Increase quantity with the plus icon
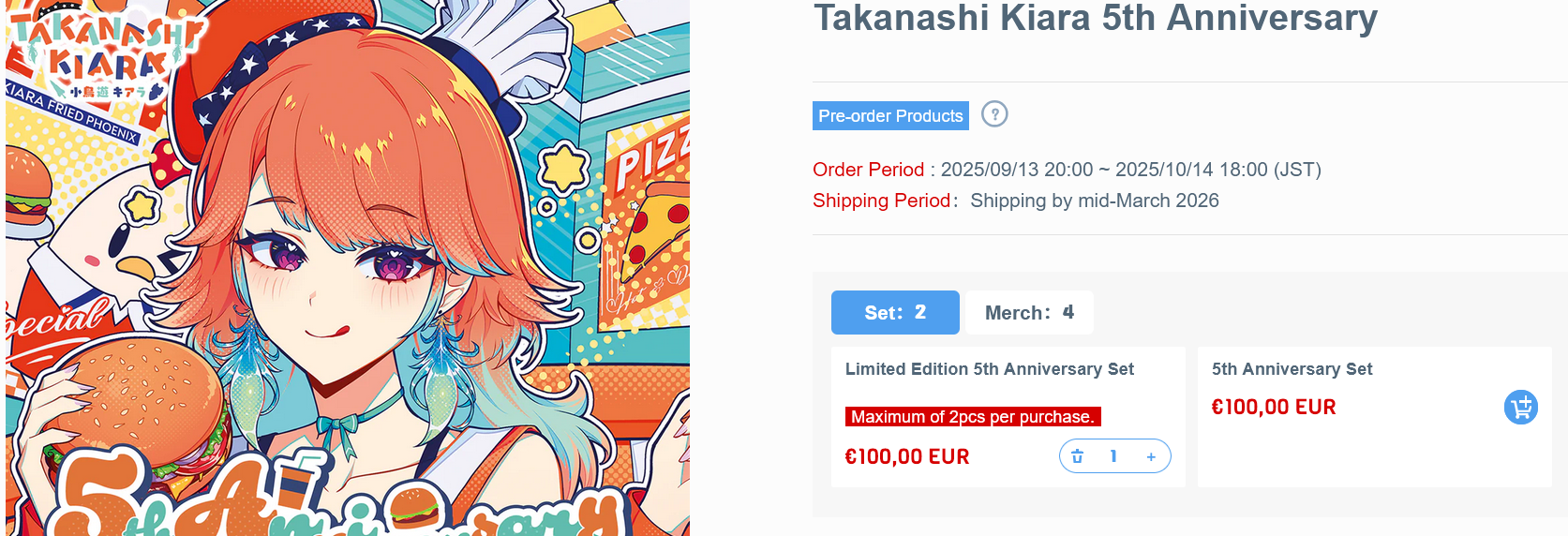The height and width of the screenshot is (536, 1568). pos(1151,456)
